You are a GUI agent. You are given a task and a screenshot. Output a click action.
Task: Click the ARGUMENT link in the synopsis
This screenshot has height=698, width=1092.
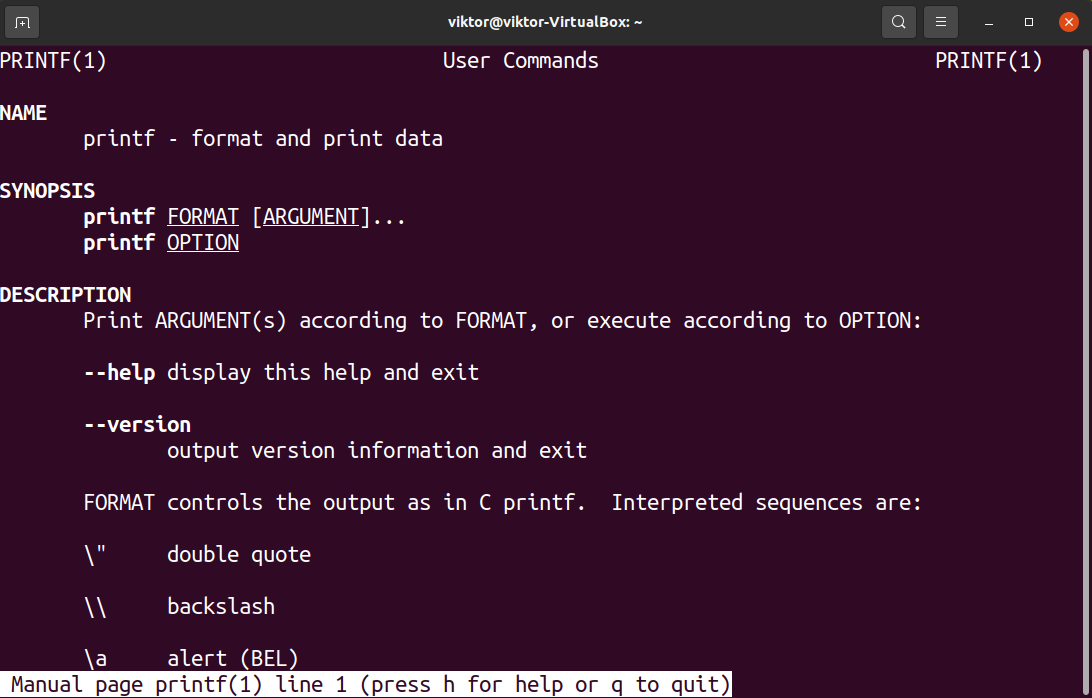click(x=310, y=216)
